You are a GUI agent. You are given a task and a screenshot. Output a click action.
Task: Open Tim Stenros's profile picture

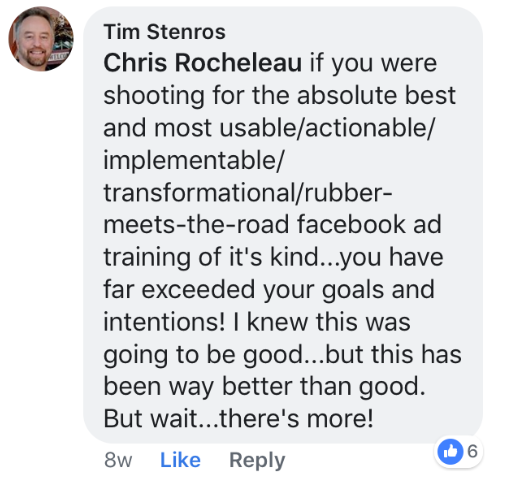click(41, 39)
